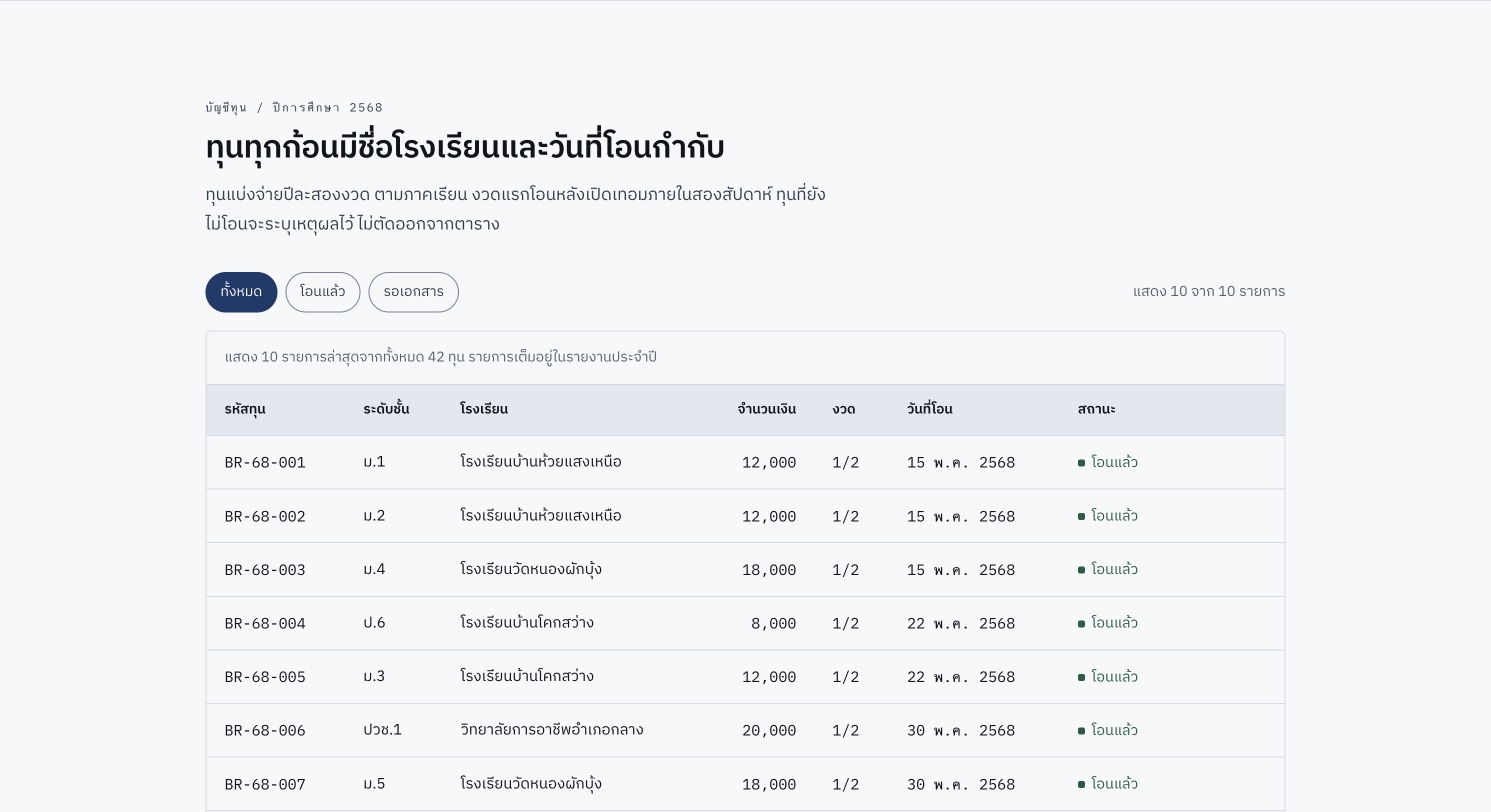This screenshot has width=1491, height=812.
Task: Select scholarship code BR-68-007
Action: (265, 785)
